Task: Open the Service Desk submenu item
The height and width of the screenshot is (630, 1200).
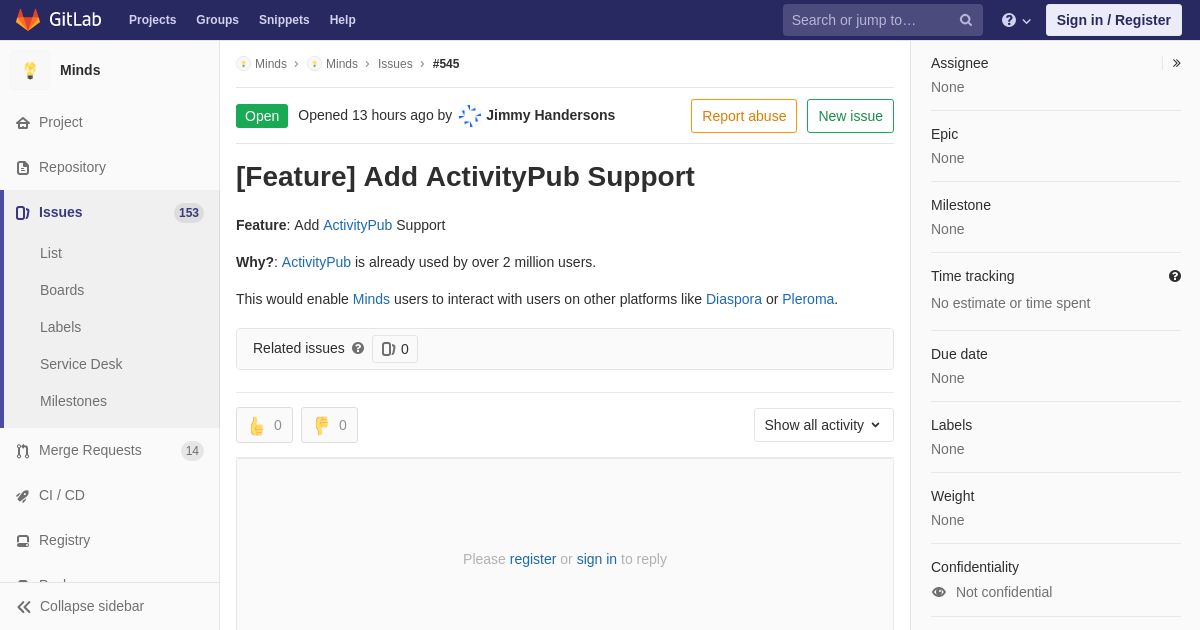Action: 81,364
